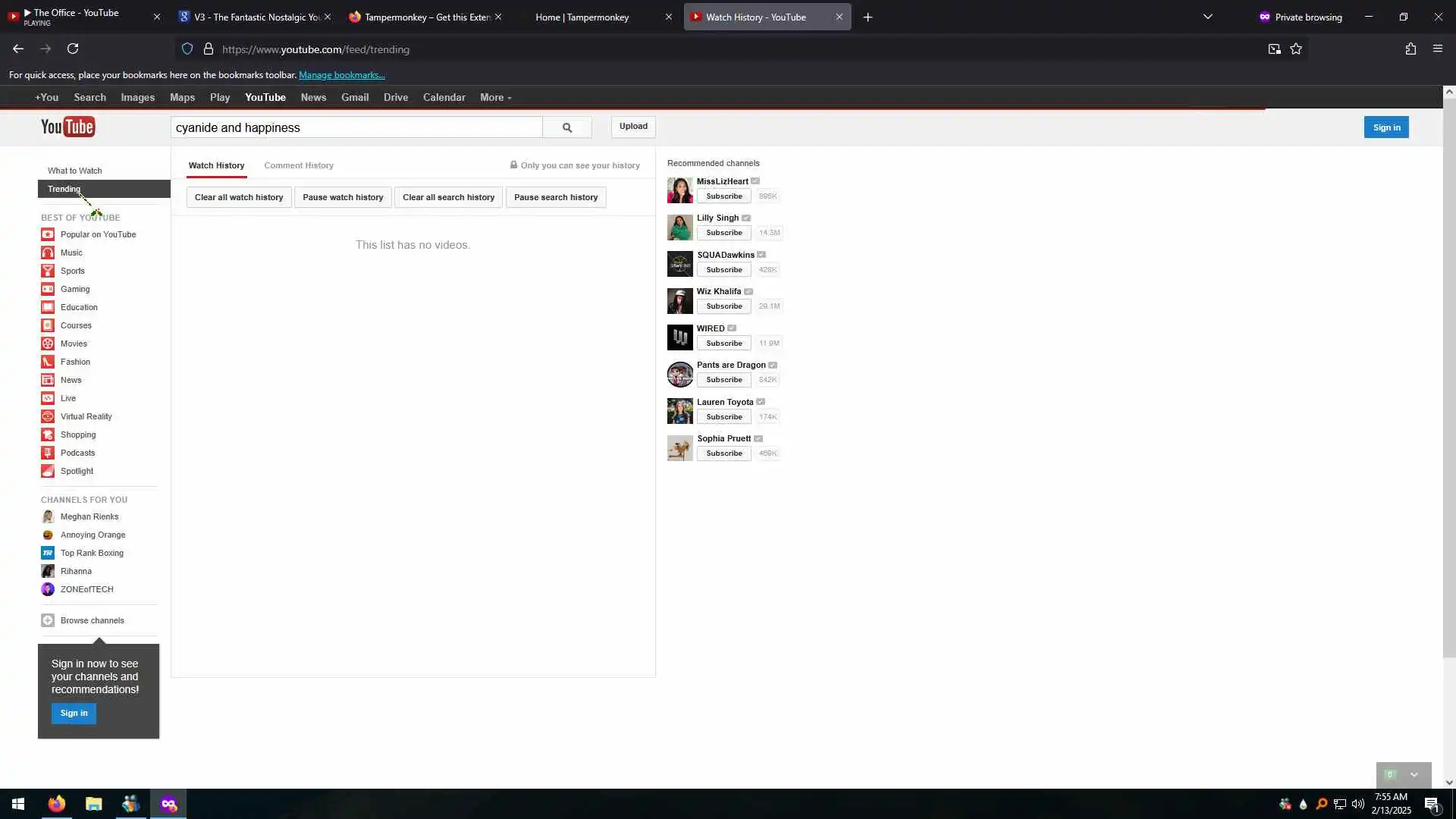
Task: Switch to Comment History tab
Action: pyautogui.click(x=299, y=165)
